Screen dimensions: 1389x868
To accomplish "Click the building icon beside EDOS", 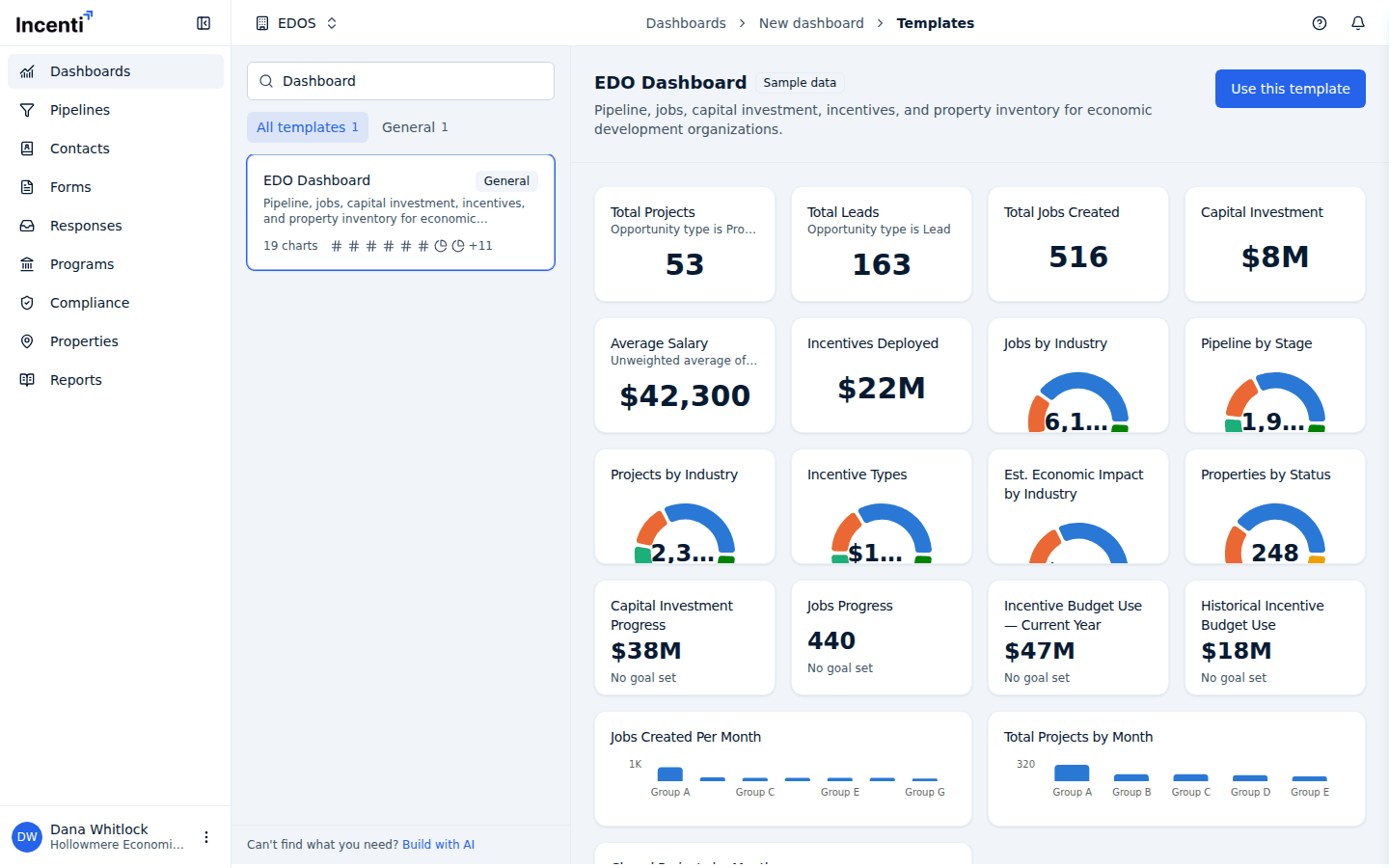I will (x=262, y=23).
